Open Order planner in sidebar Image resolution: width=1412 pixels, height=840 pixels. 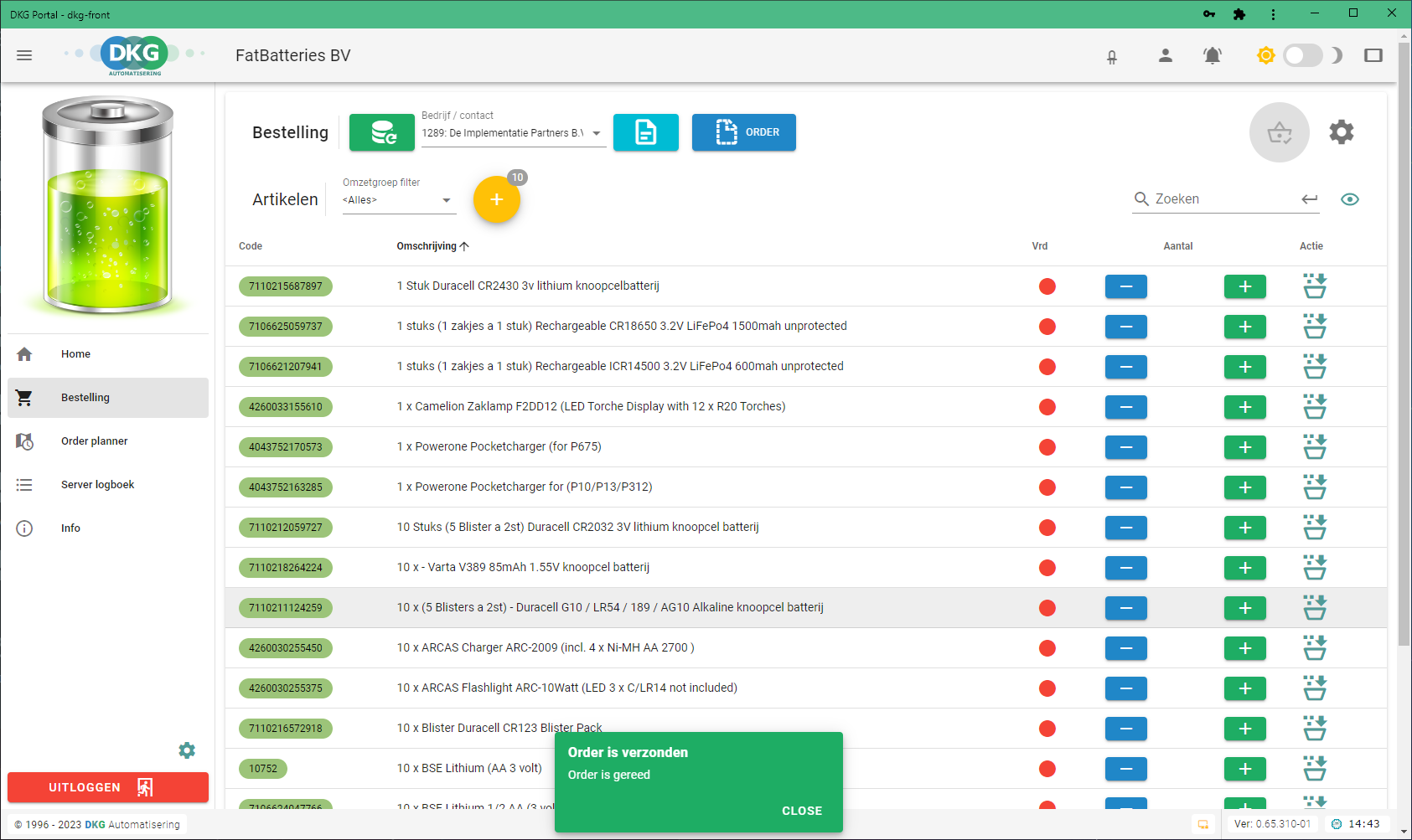pyautogui.click(x=108, y=441)
